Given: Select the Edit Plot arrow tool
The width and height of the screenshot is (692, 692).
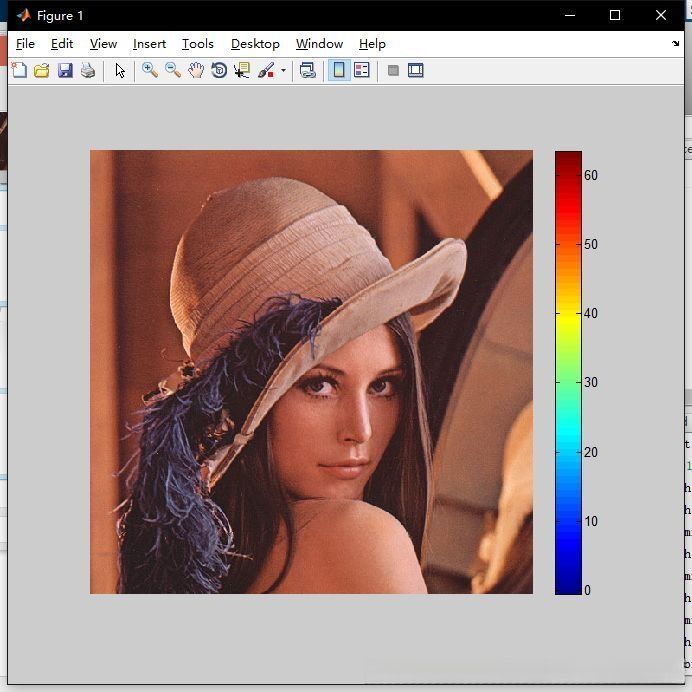Looking at the screenshot, I should pos(120,70).
